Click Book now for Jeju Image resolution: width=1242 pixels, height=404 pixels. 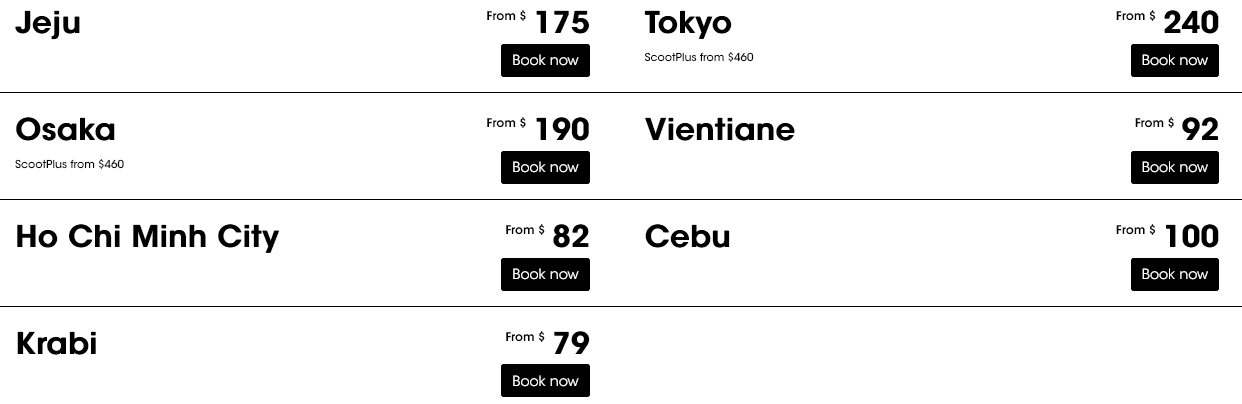pos(545,60)
